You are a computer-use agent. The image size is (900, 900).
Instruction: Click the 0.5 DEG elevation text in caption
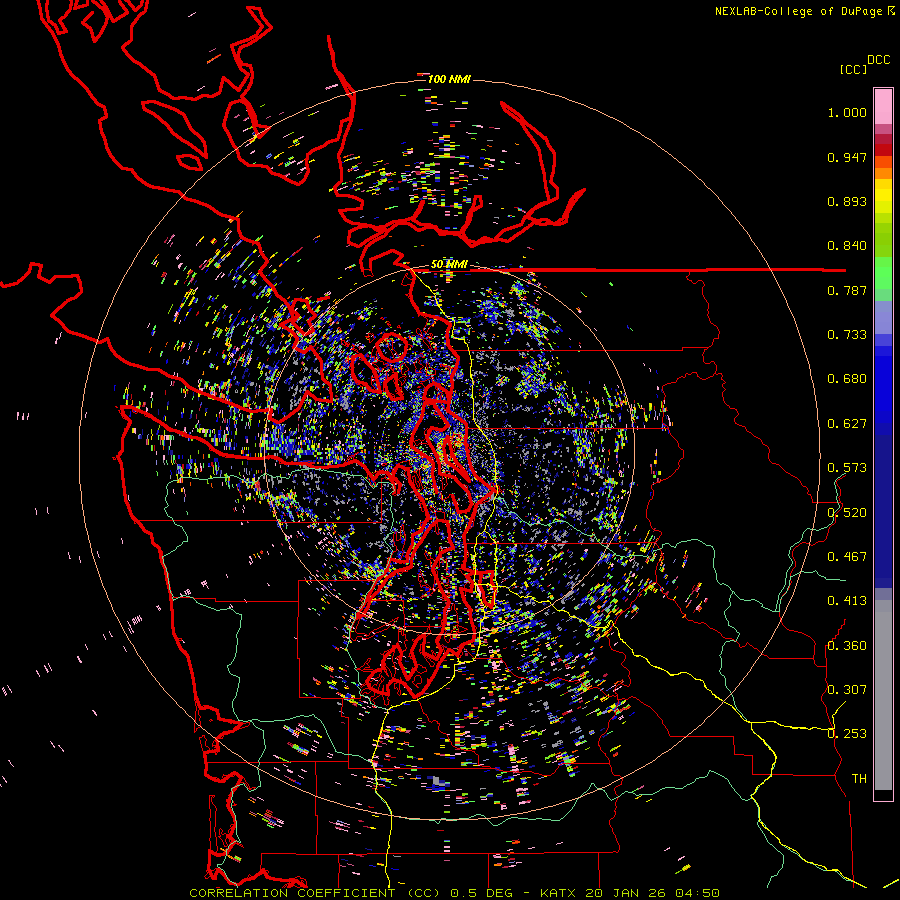click(x=482, y=893)
